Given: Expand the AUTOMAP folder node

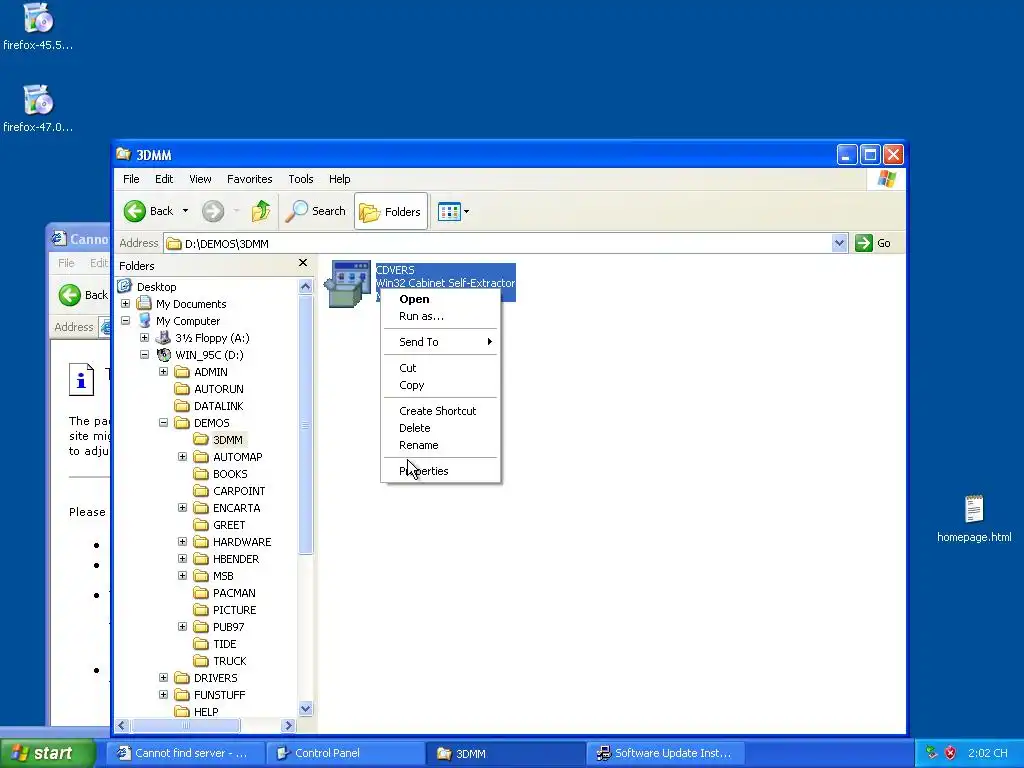Looking at the screenshot, I should [x=182, y=456].
